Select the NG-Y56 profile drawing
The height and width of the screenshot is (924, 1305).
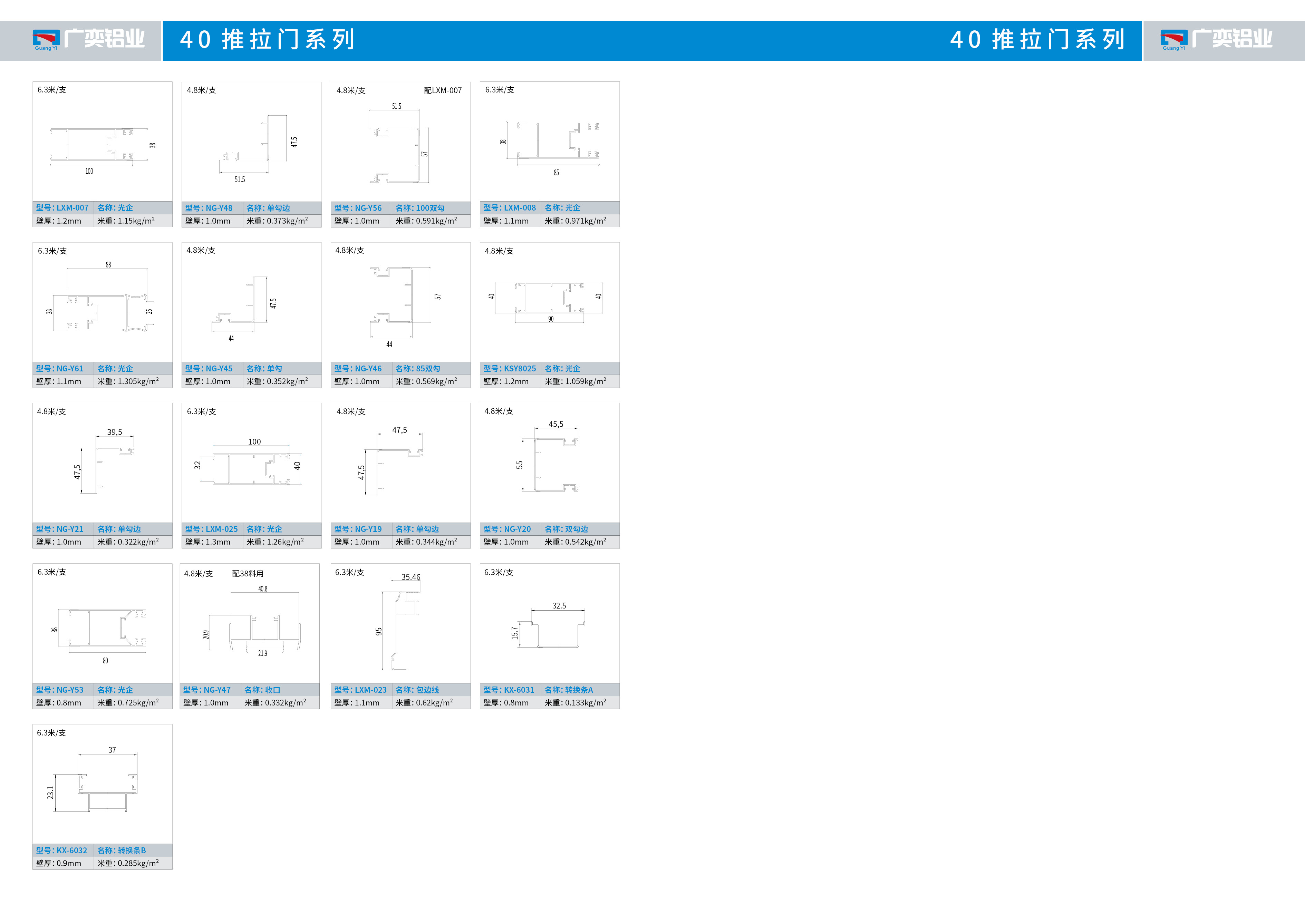click(x=399, y=143)
